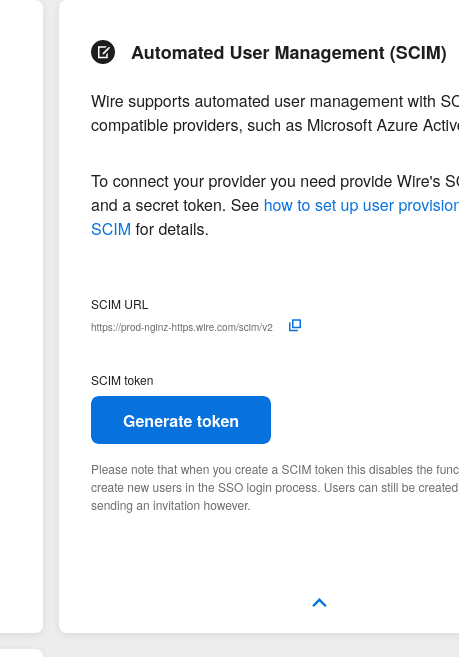Click the partially visible card at the bottom left

tap(21, 653)
